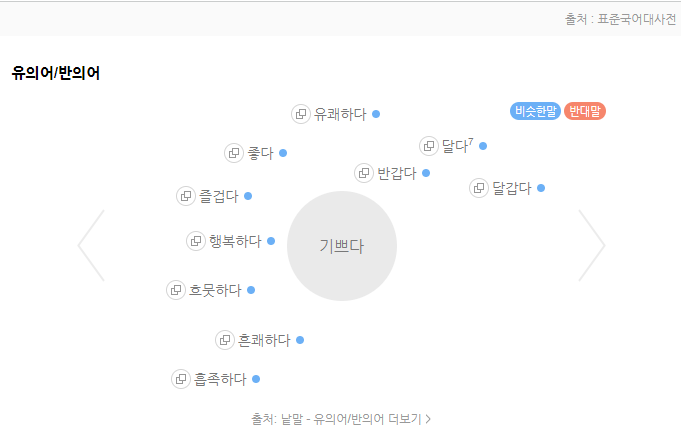Click the copy icon beside 유쾌하다
Image resolution: width=681 pixels, height=445 pixels.
coord(301,114)
